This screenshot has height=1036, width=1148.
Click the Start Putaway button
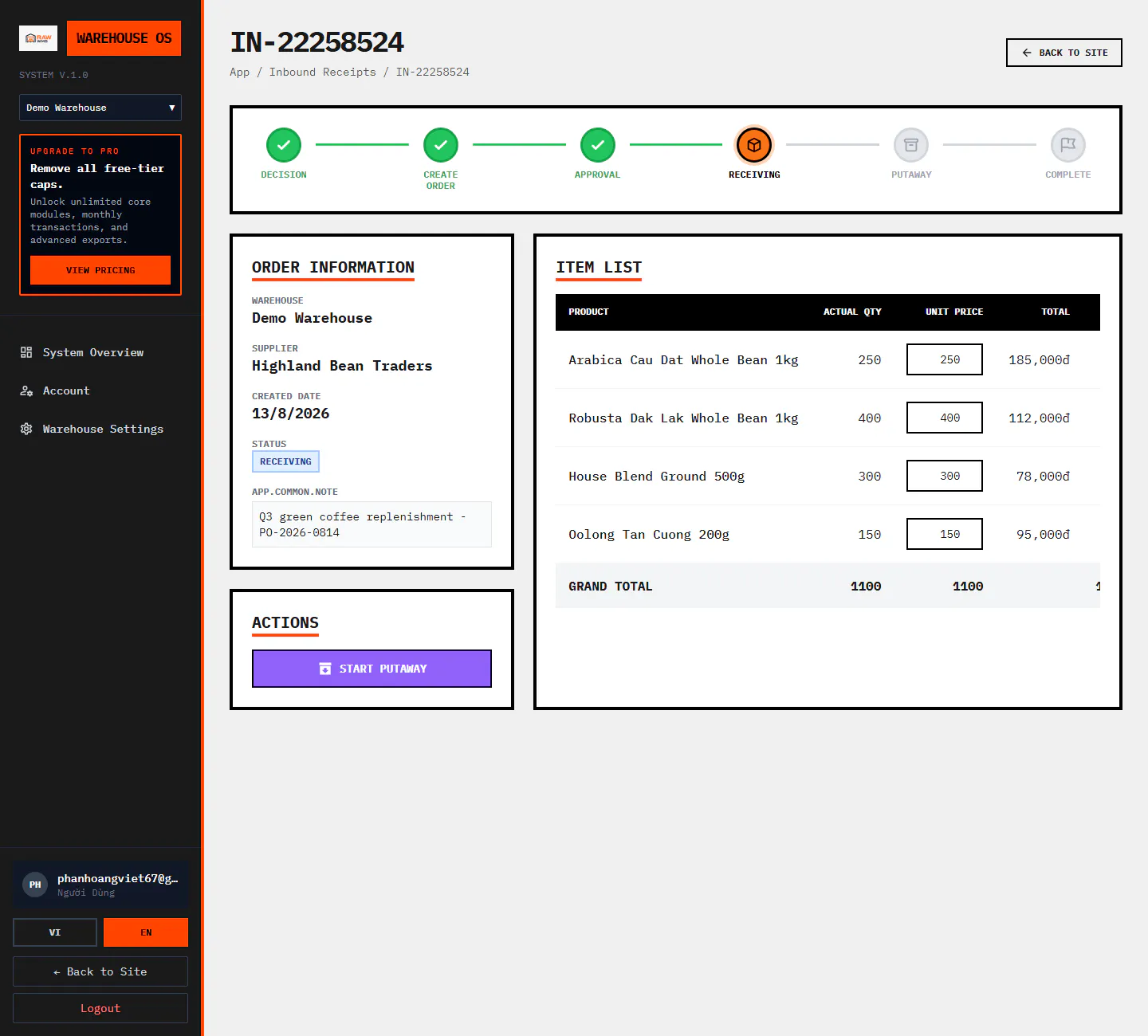click(372, 669)
